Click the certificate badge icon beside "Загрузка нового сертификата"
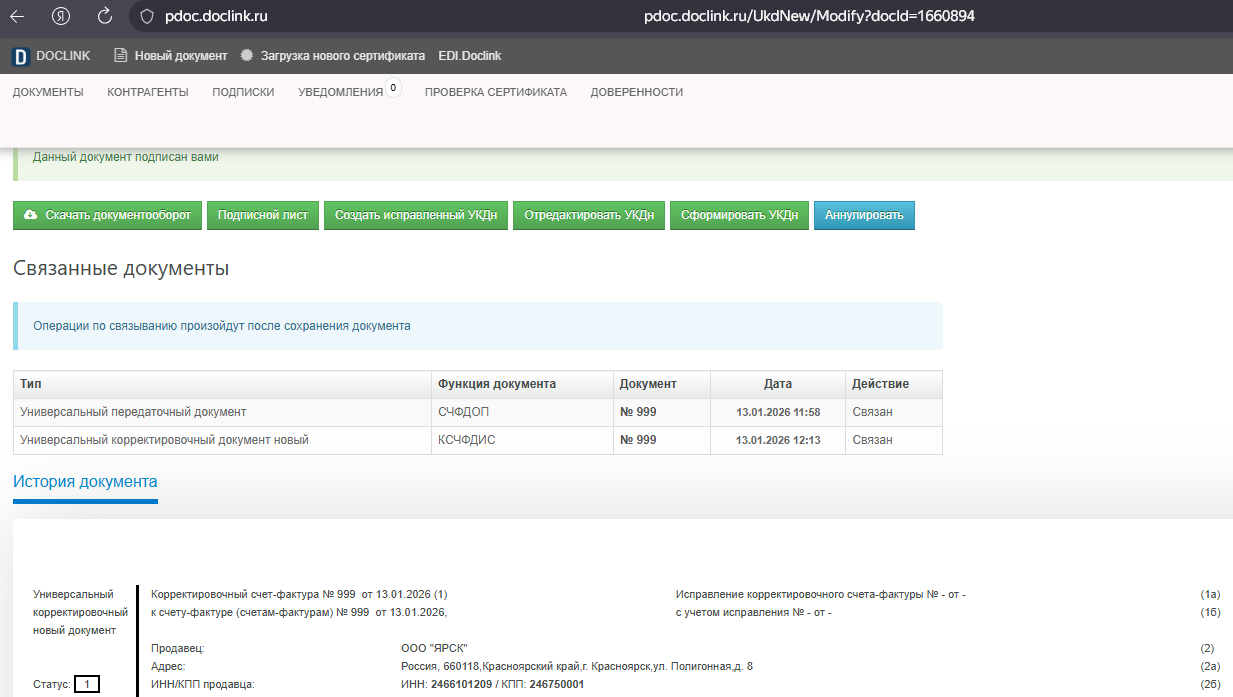Image resolution: width=1233 pixels, height=697 pixels. [x=247, y=56]
